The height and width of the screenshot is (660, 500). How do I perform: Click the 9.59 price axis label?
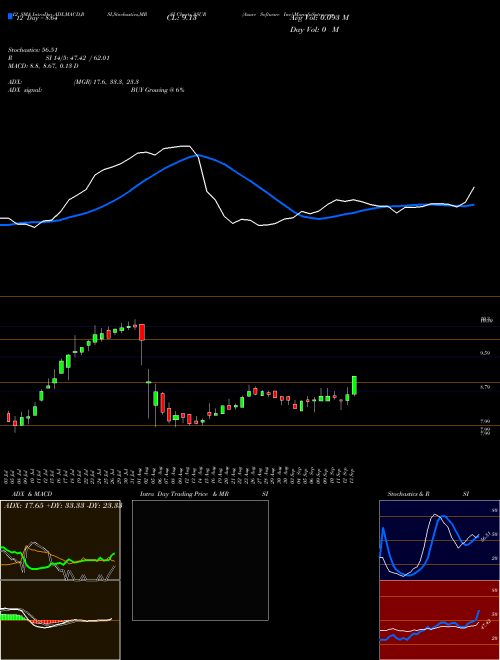point(485,354)
